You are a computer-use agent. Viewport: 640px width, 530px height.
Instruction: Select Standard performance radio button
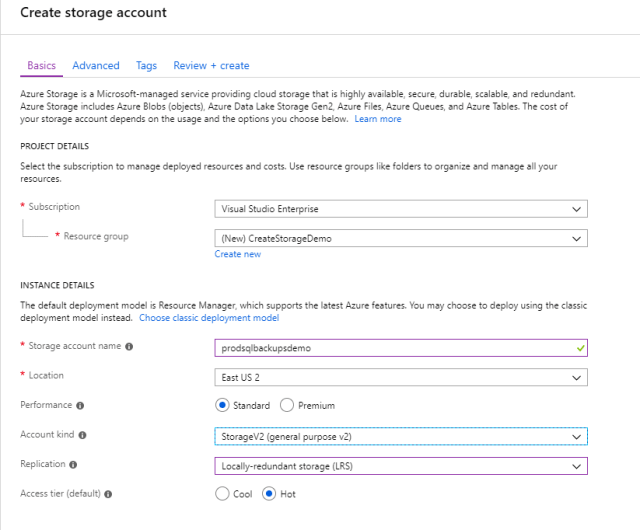(224, 406)
